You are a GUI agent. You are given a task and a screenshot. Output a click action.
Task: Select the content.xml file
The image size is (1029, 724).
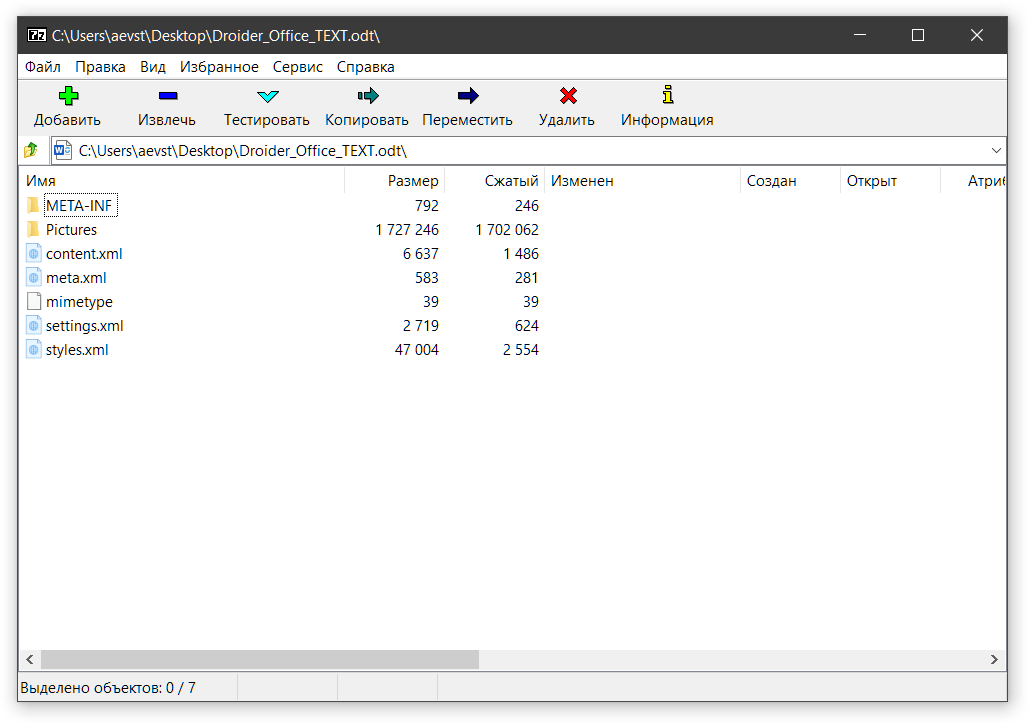tap(84, 254)
